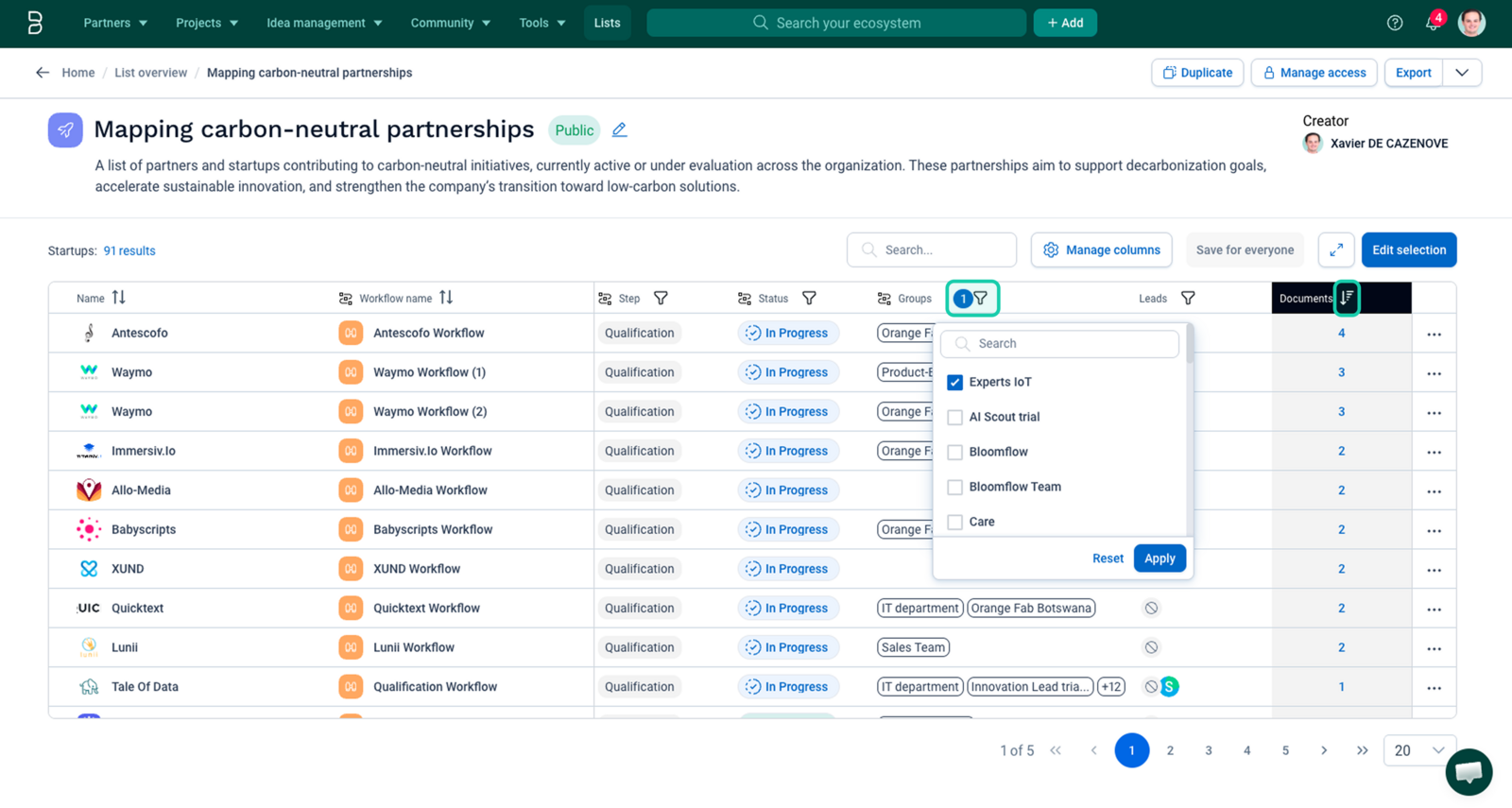Go back using the breadcrumb arrow
Screen dimensions: 1512x808
point(43,73)
